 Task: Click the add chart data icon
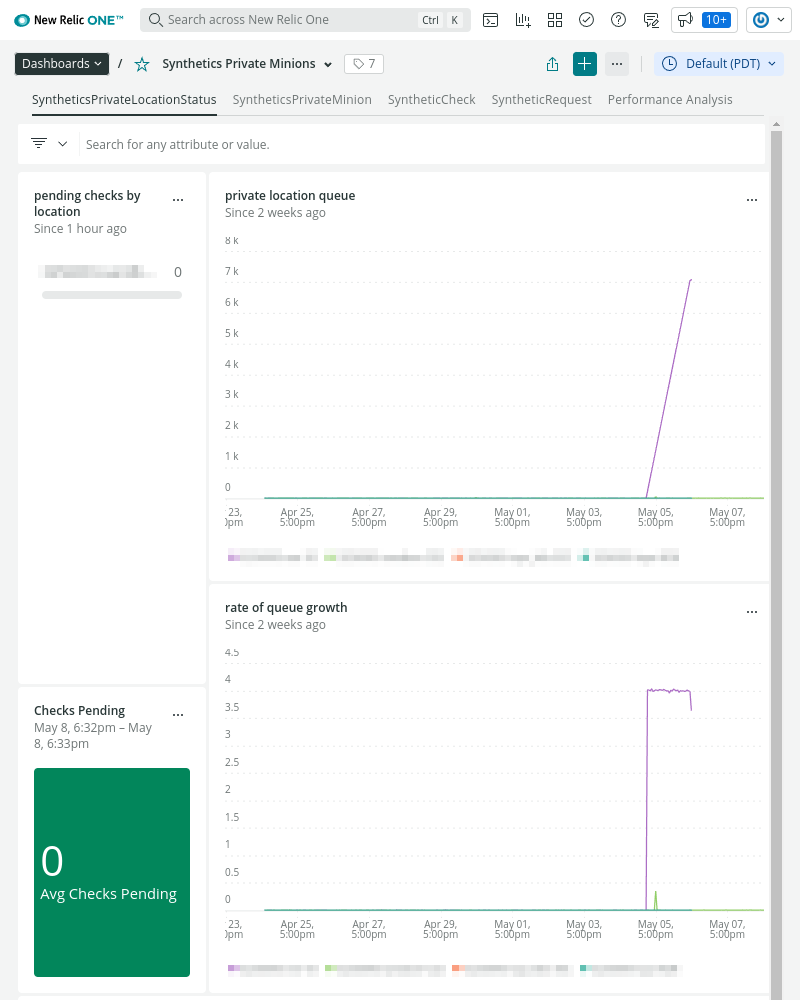(522, 19)
